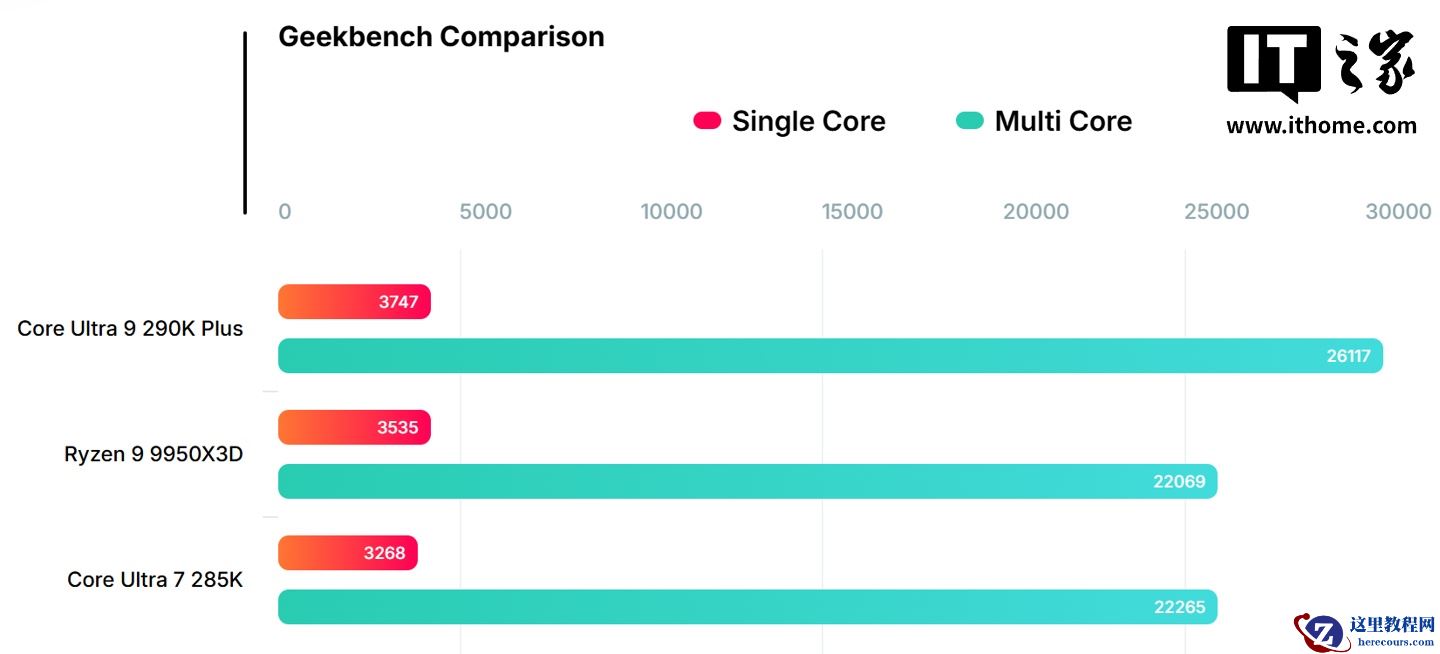Click the 22265 multi core bar
The image size is (1440, 654).
tap(747, 607)
